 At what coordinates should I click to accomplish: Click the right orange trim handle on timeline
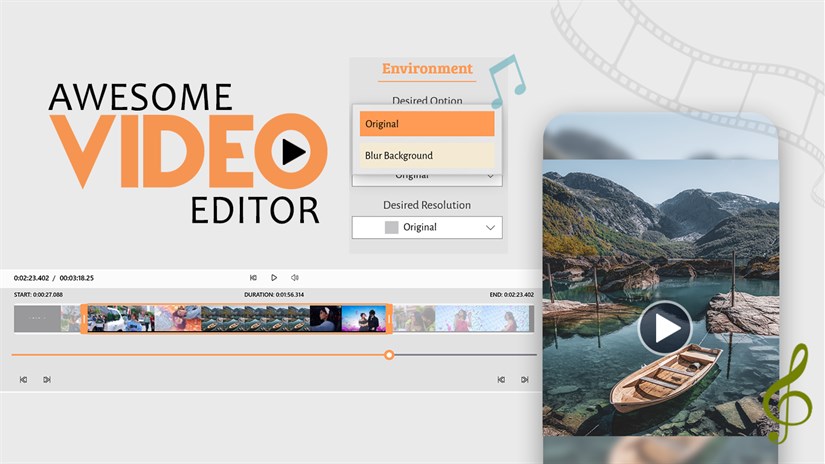(387, 319)
